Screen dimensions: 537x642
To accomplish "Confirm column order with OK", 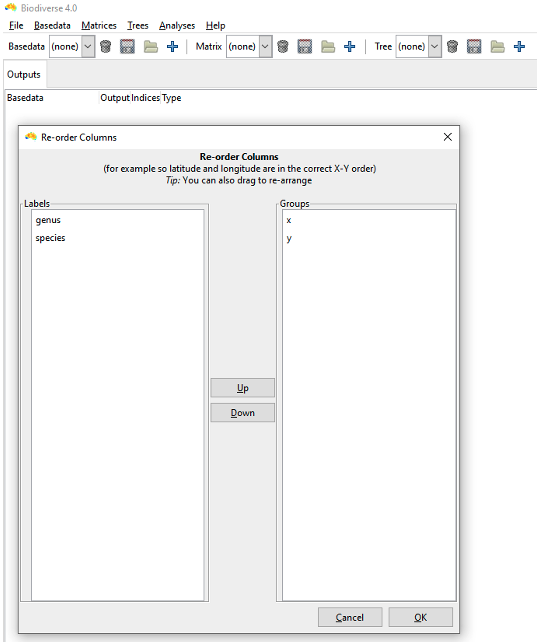I will click(420, 617).
